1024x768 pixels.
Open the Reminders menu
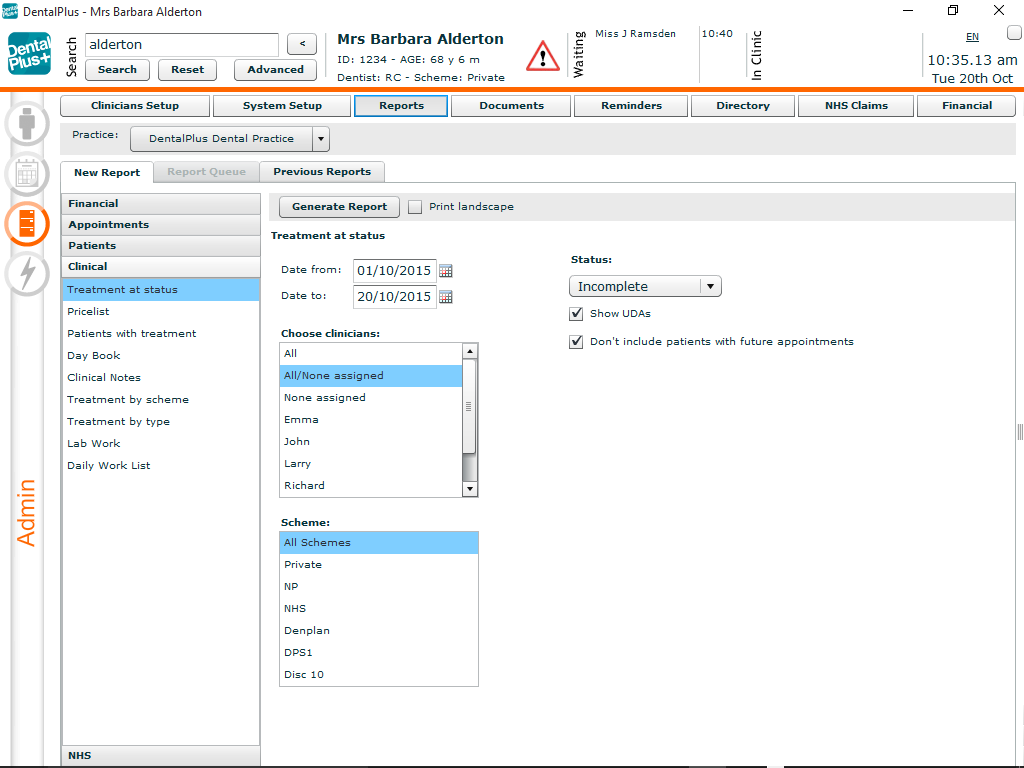(631, 106)
